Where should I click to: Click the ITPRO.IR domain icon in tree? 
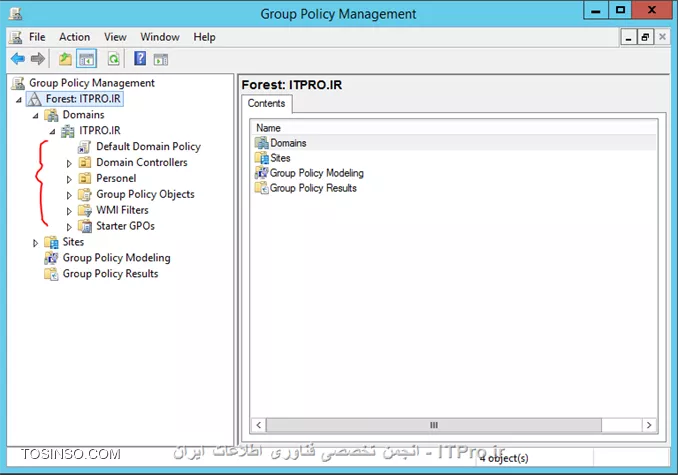click(x=67, y=131)
